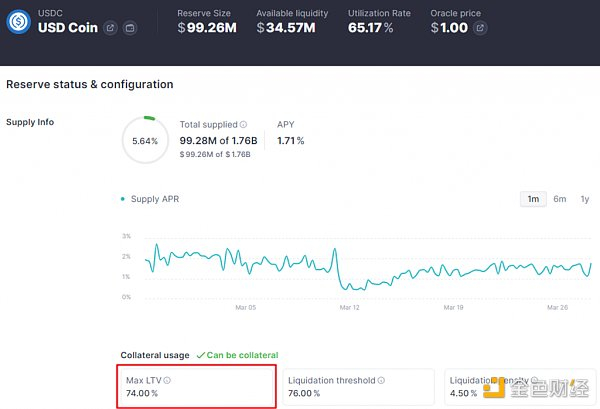Click the add-to-wallet icon beside USD Coin
This screenshot has height=409, width=600.
pos(130,28)
